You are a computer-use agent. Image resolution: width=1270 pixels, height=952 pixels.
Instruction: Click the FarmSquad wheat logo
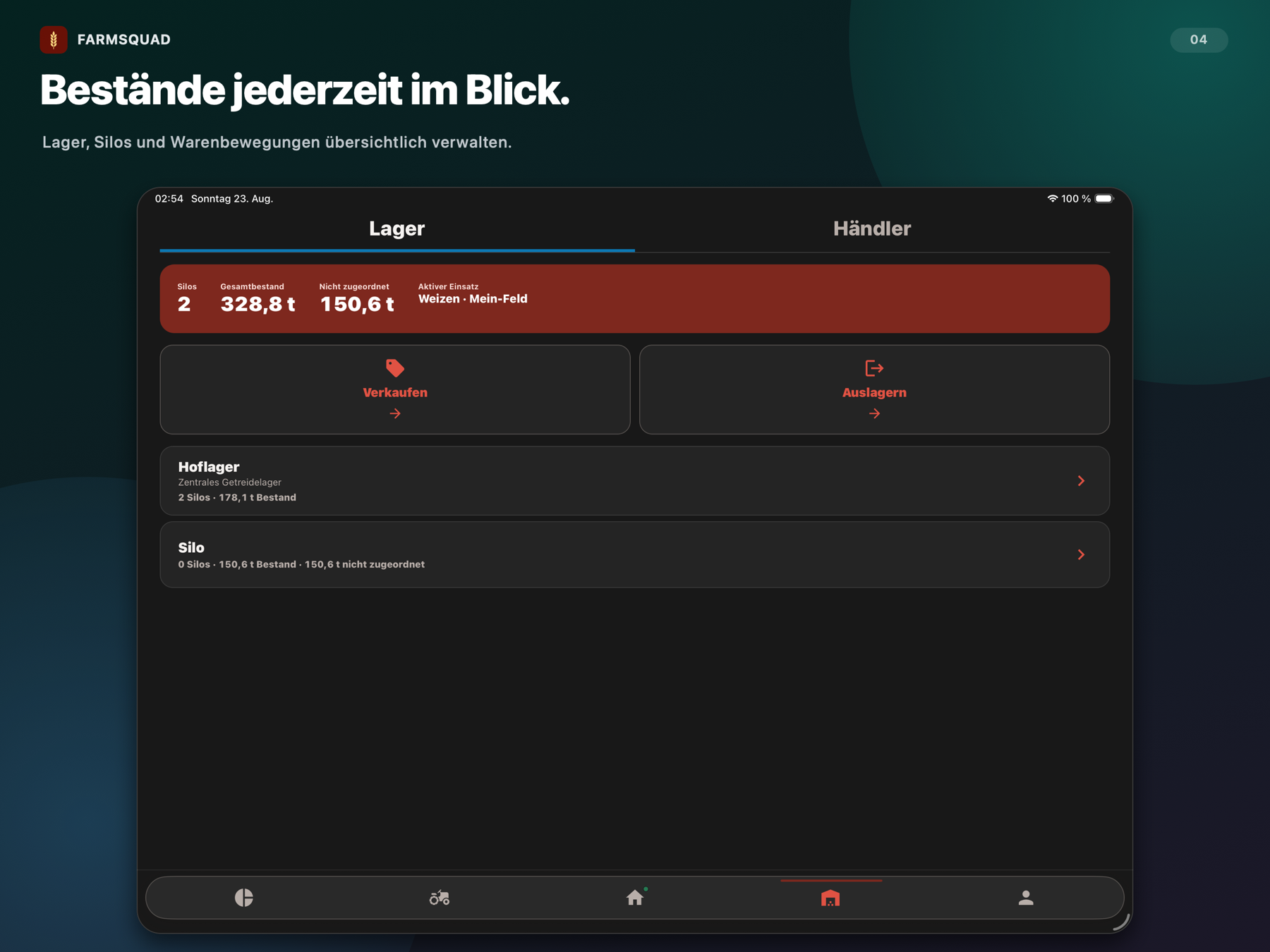click(x=54, y=39)
